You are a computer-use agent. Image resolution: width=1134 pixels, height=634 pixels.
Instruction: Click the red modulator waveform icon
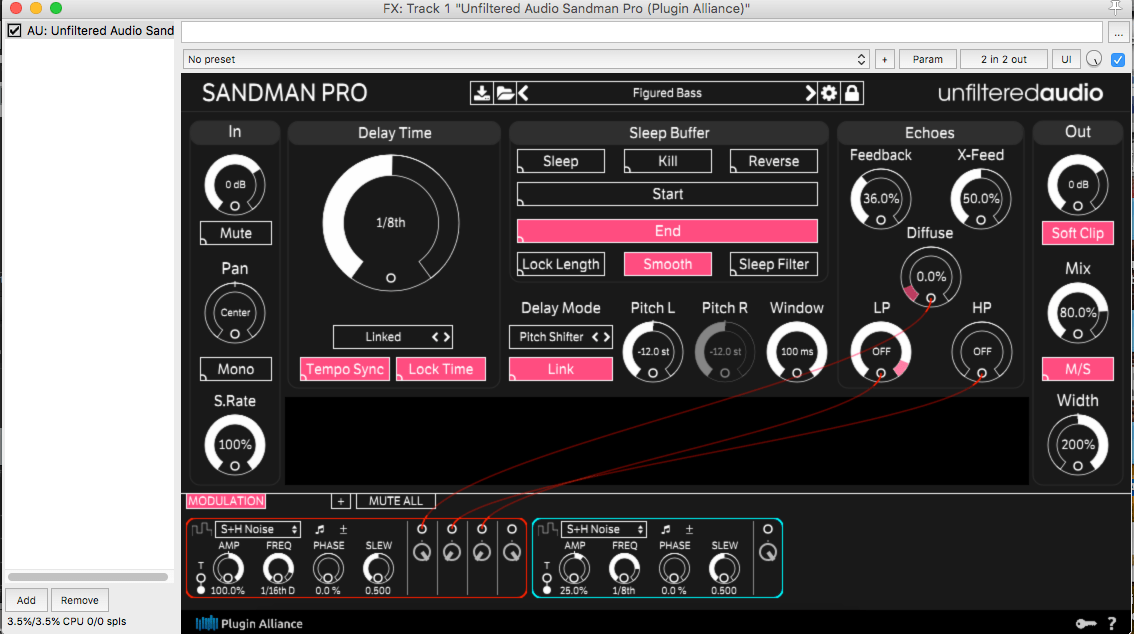tap(201, 529)
